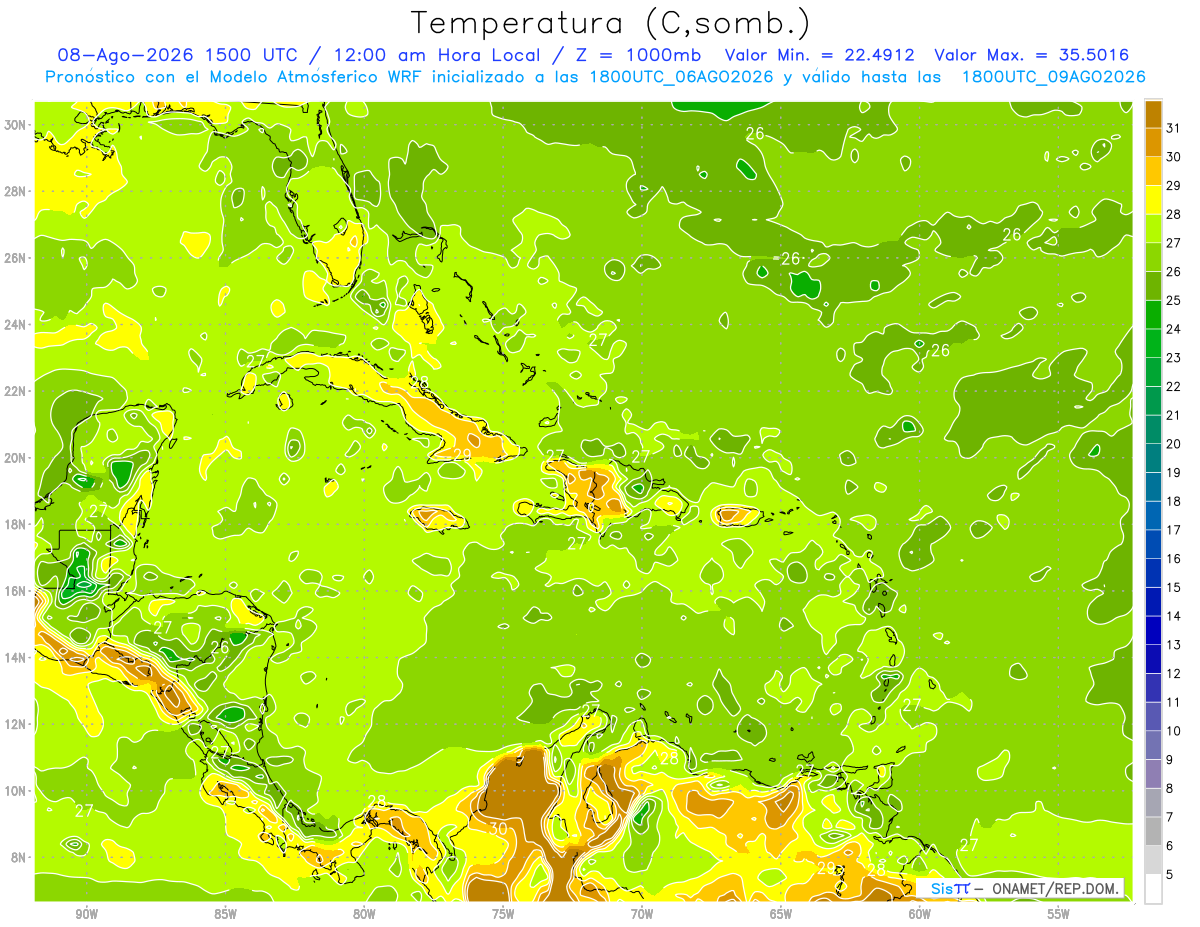
Task: Click the 26N latitude axis label
Action: click(17, 258)
